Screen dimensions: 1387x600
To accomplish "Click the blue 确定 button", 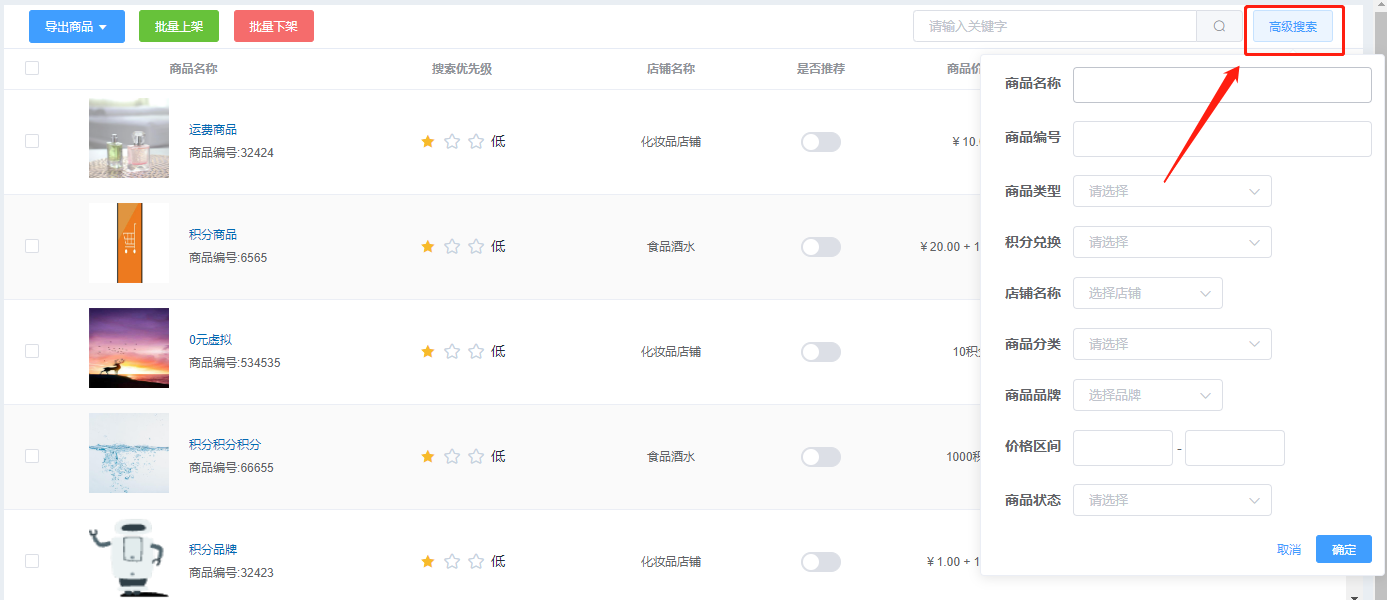I will pos(1344,549).
